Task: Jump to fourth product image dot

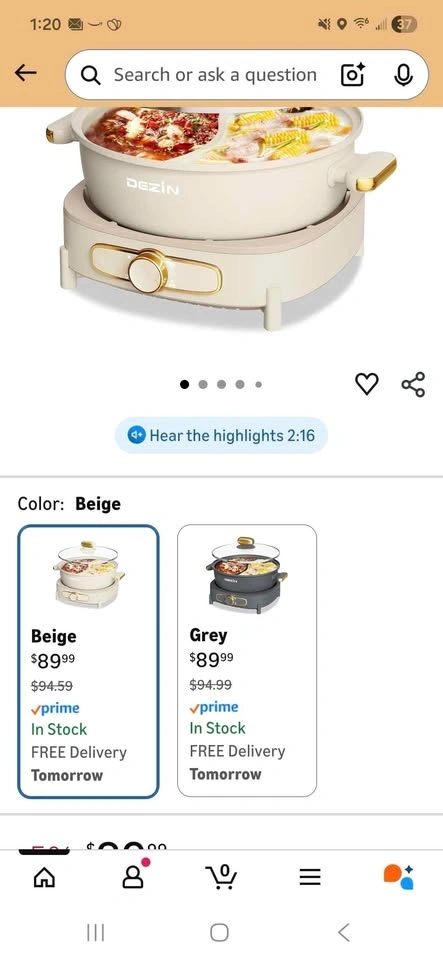Action: (x=240, y=384)
